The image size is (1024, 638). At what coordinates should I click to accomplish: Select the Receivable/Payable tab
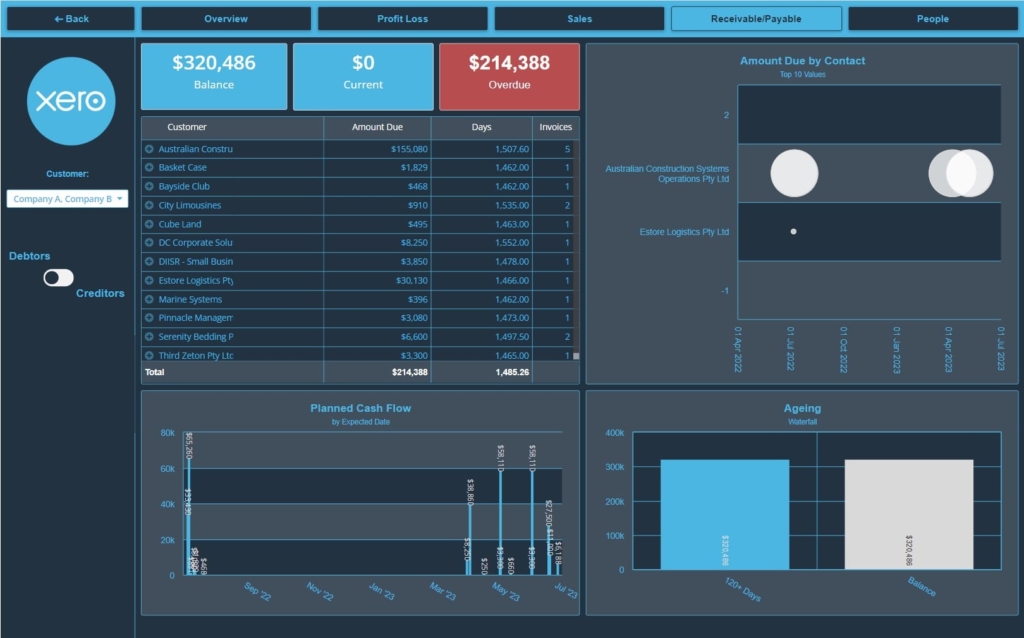[x=756, y=18]
